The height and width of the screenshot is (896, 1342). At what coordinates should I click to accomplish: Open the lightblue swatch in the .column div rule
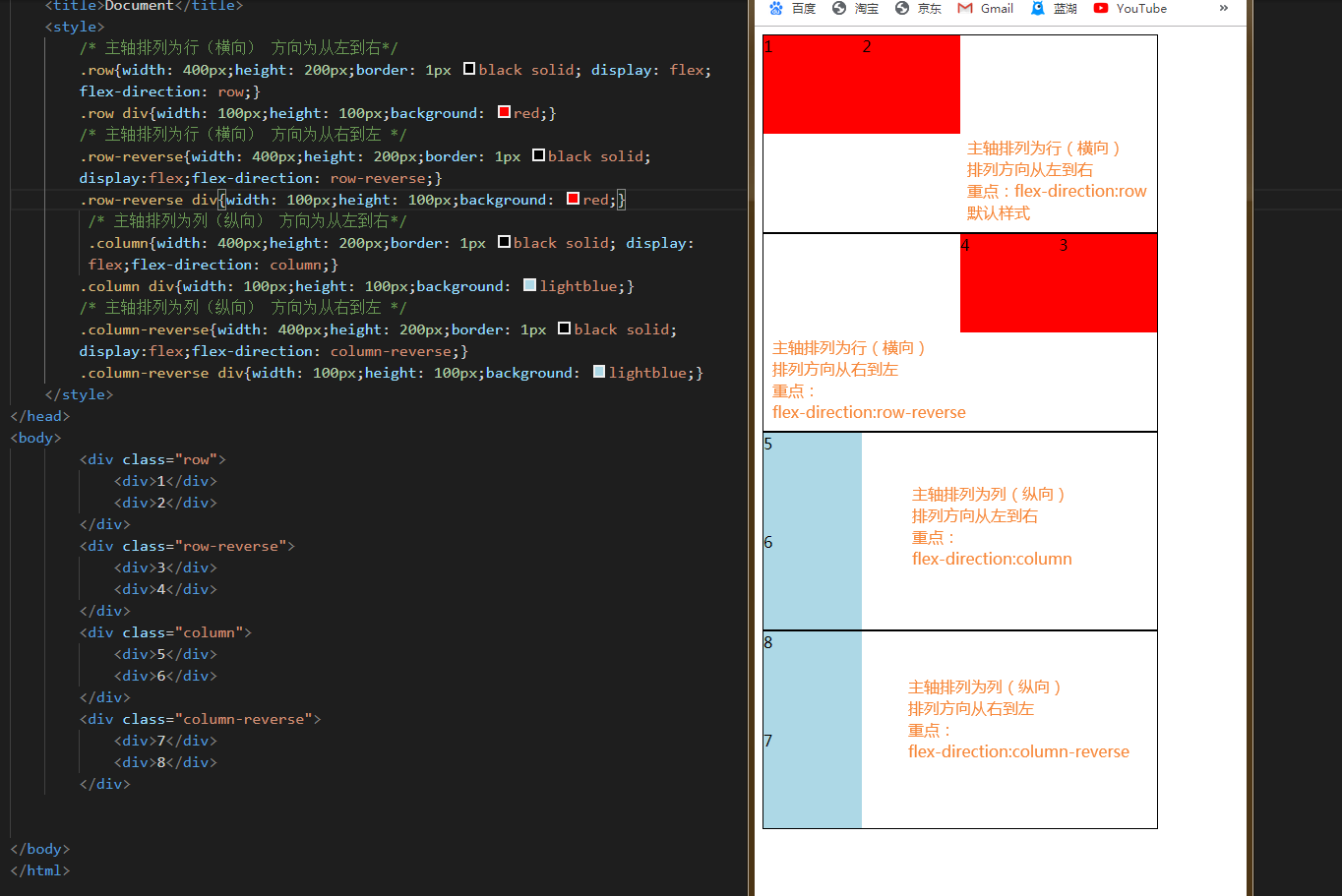click(529, 285)
